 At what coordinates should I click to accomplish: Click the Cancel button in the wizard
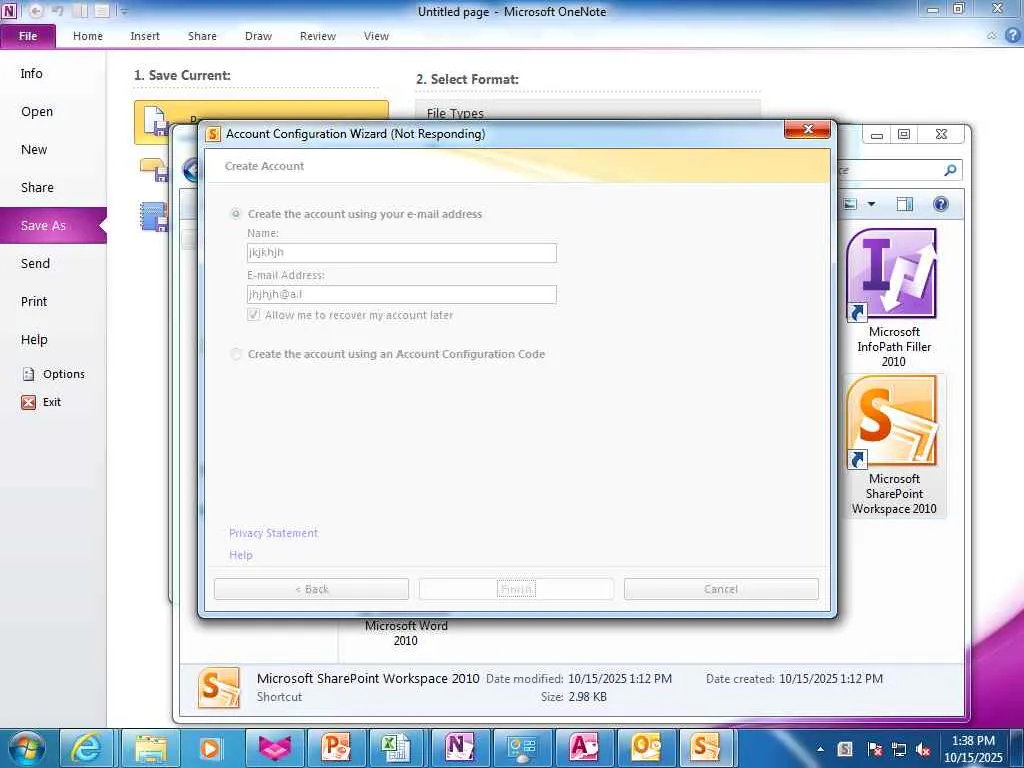[x=721, y=589]
